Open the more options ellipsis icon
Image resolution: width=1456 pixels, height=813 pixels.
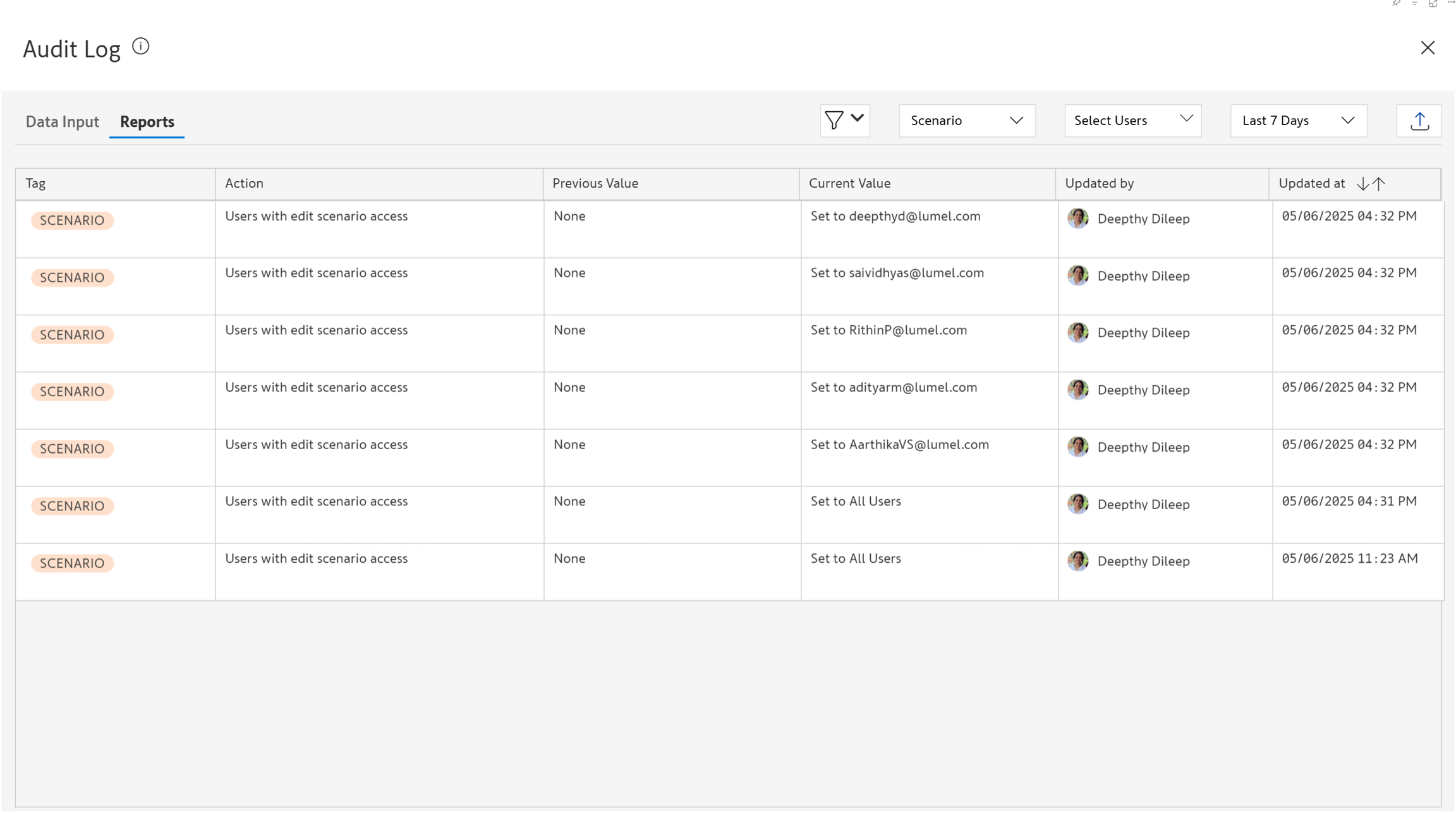point(1451,3)
